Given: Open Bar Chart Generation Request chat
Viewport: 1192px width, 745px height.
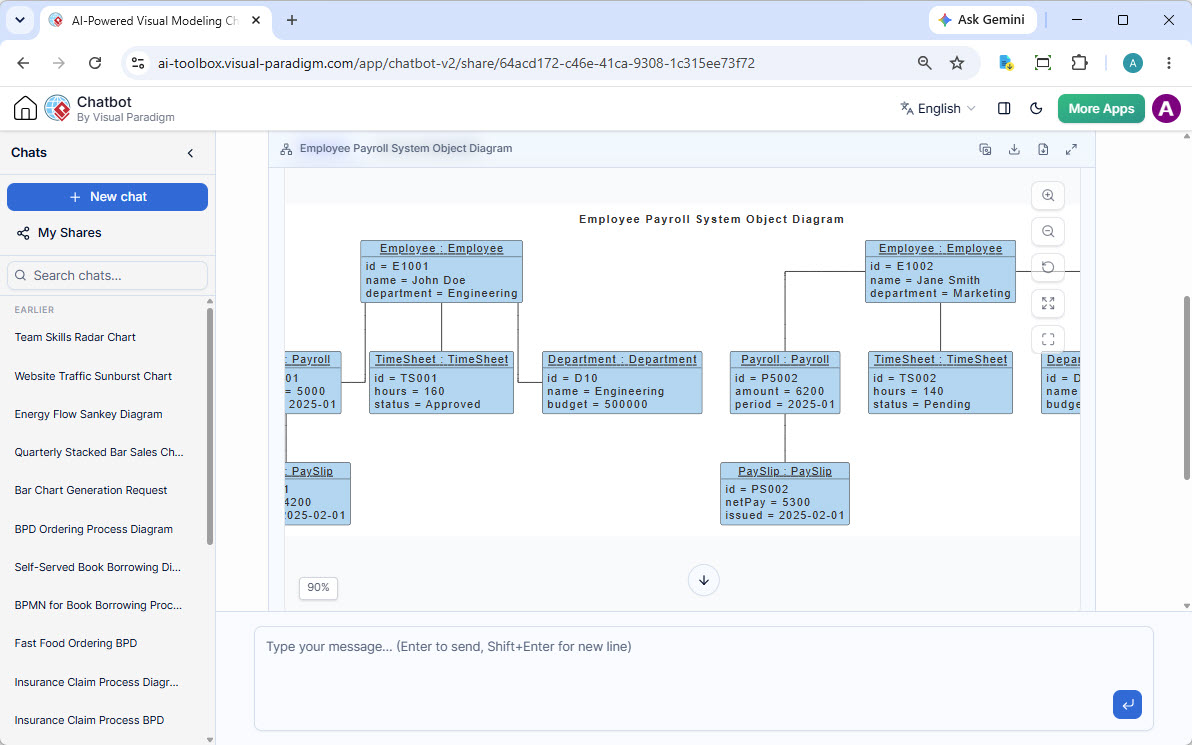Looking at the screenshot, I should tap(90, 490).
